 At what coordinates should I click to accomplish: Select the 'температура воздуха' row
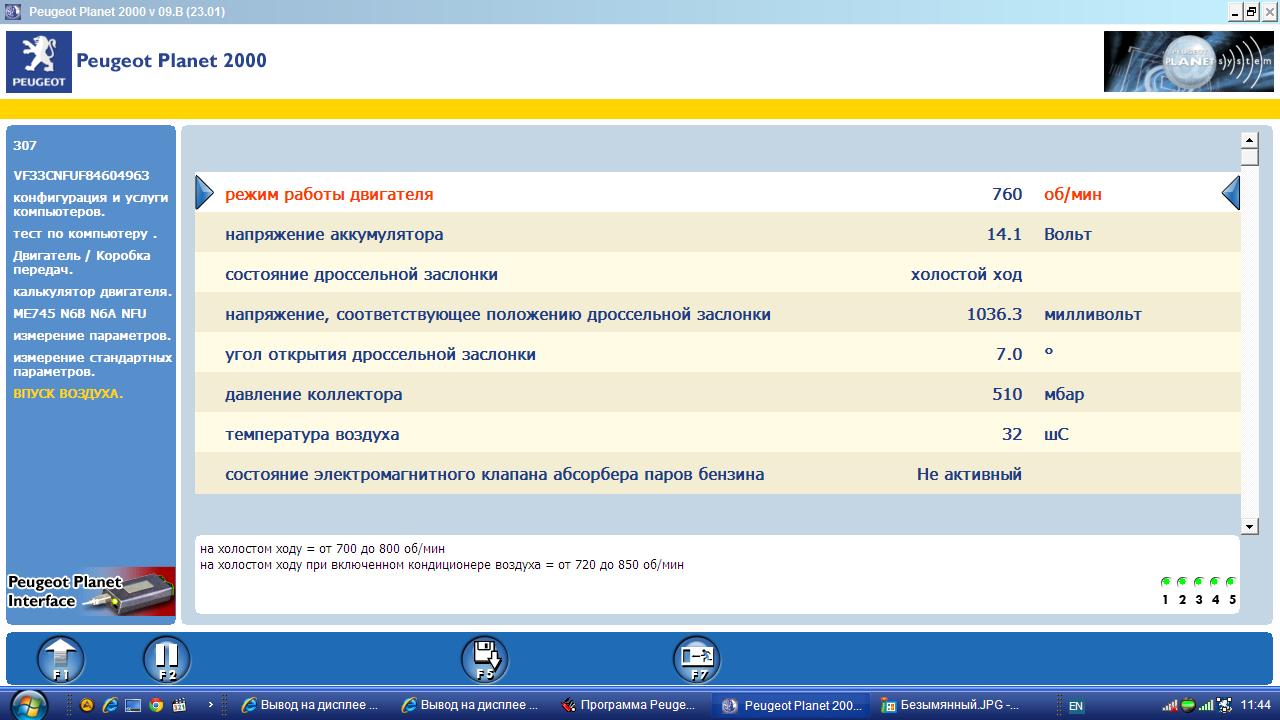pyautogui.click(x=717, y=433)
